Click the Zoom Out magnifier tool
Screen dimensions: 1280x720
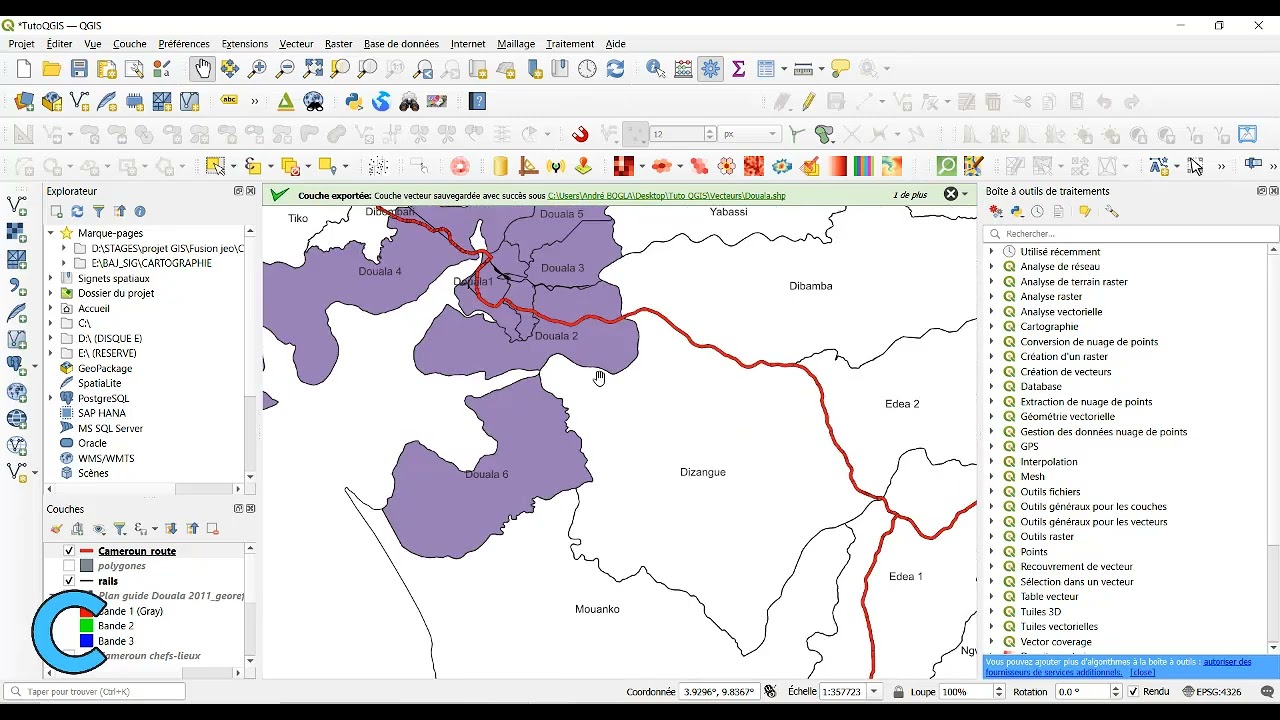point(286,69)
